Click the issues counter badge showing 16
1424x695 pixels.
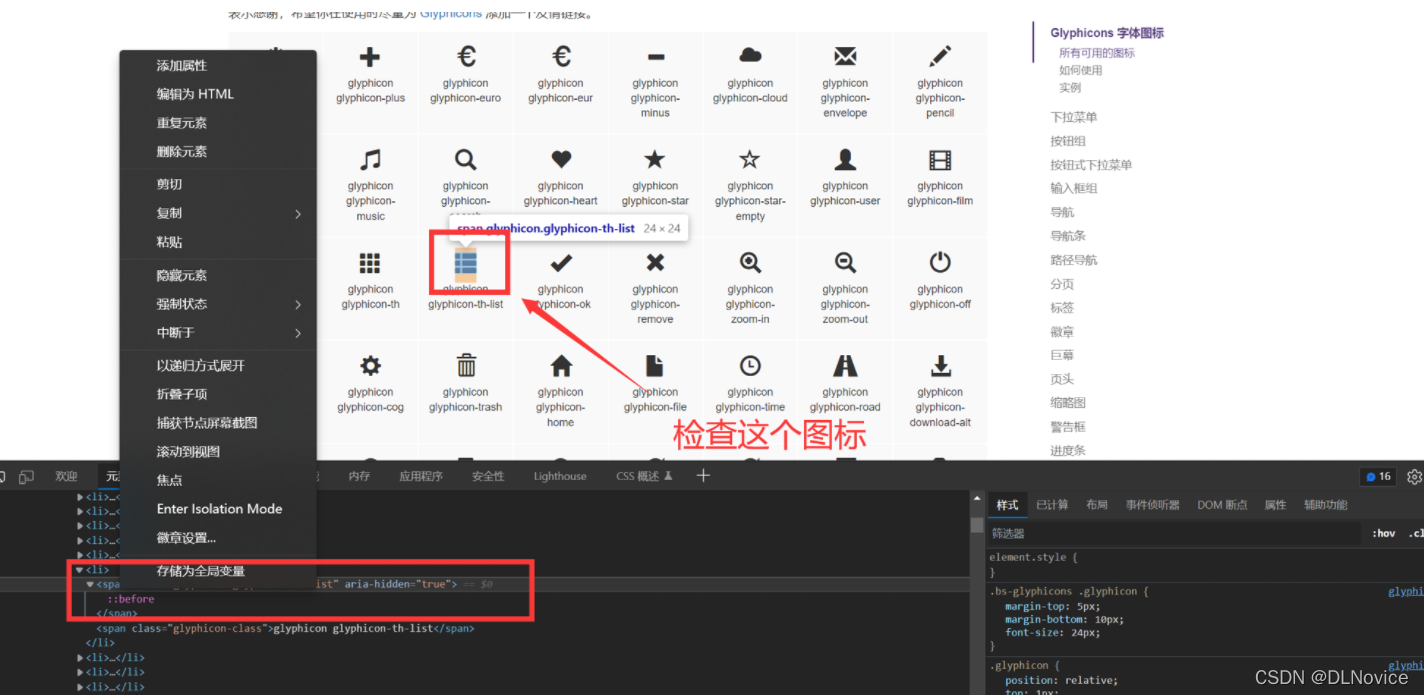click(1378, 477)
